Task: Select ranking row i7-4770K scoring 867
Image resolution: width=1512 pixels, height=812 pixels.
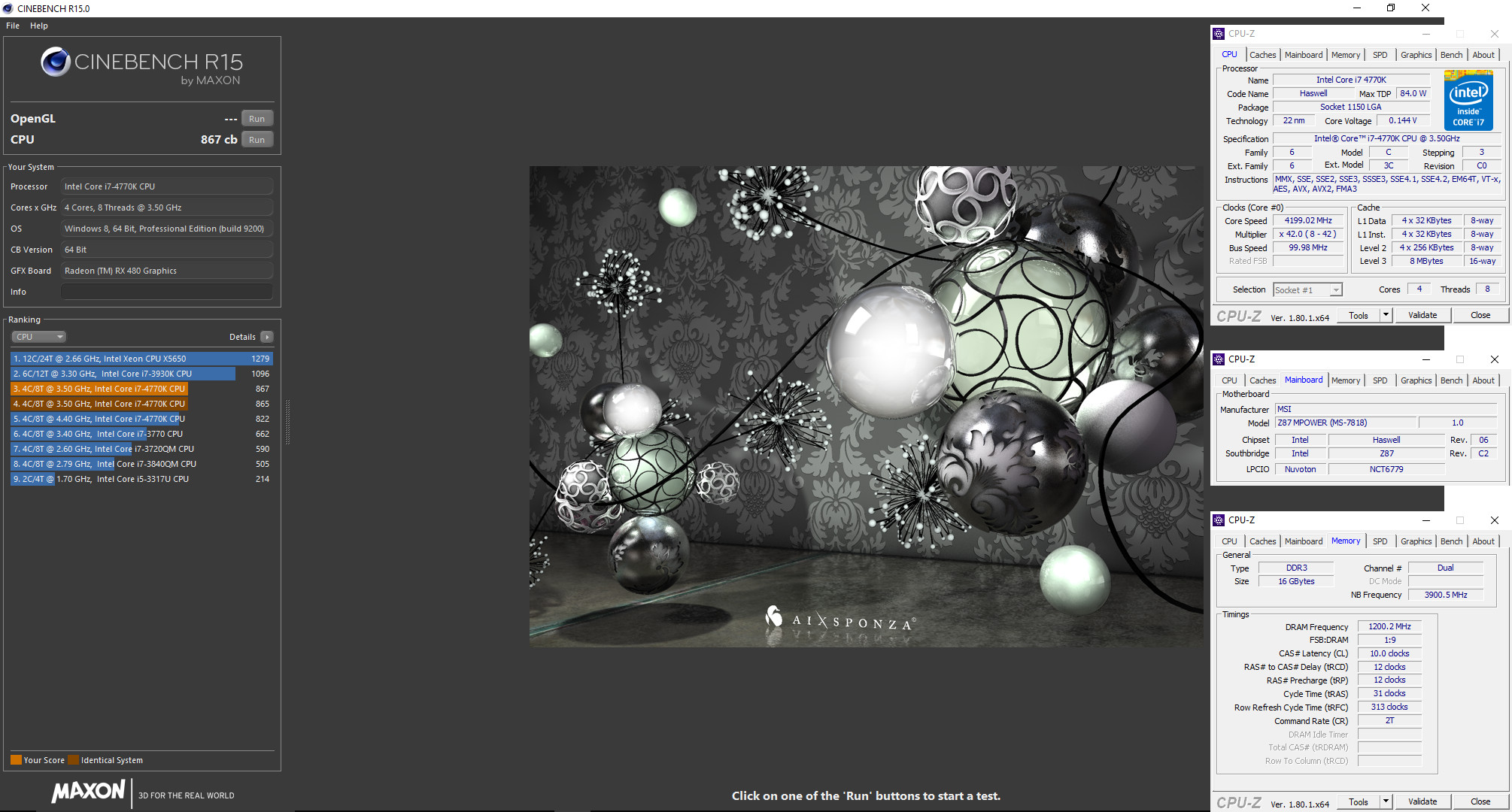Action: [141, 389]
